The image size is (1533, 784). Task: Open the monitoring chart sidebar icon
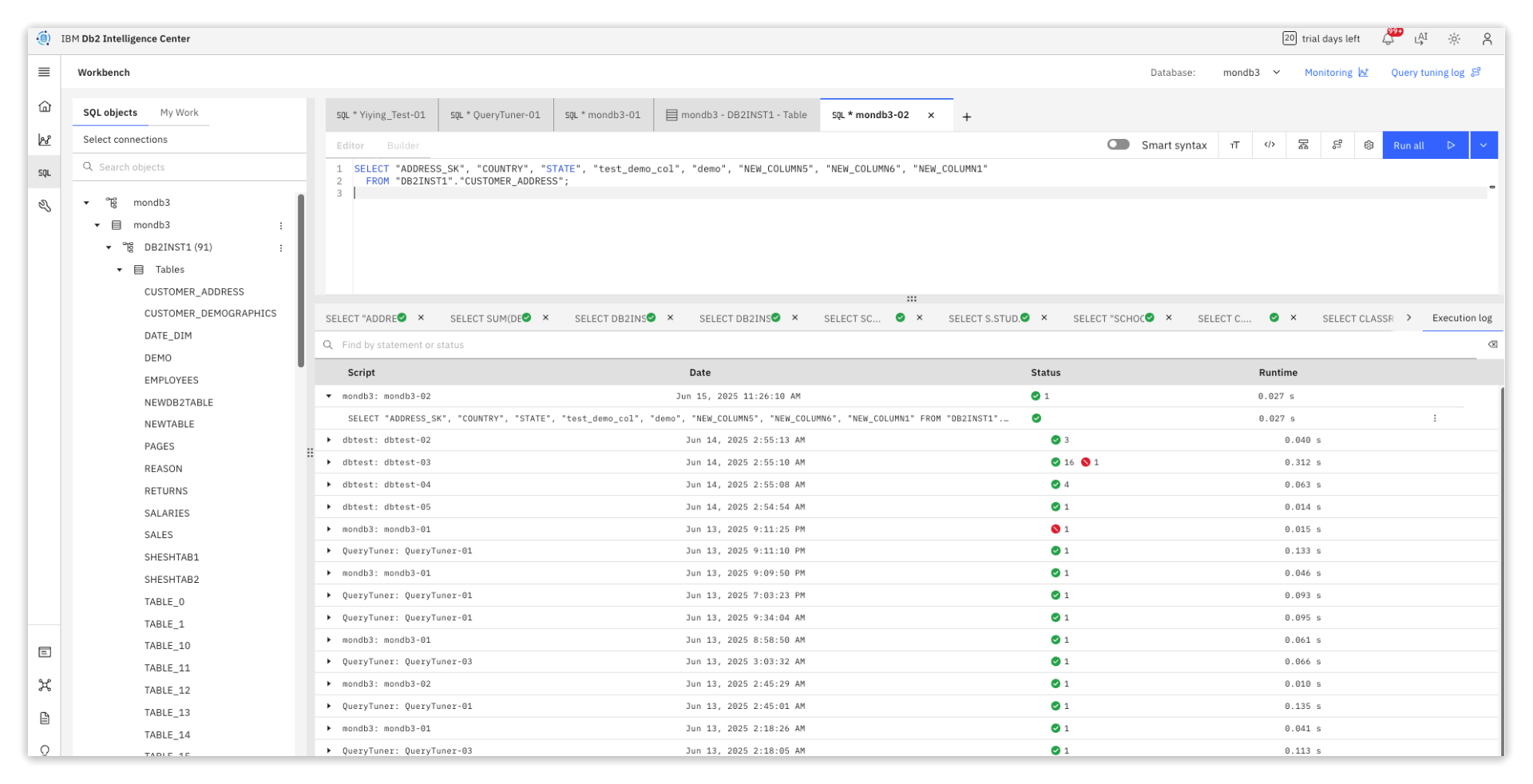point(45,140)
